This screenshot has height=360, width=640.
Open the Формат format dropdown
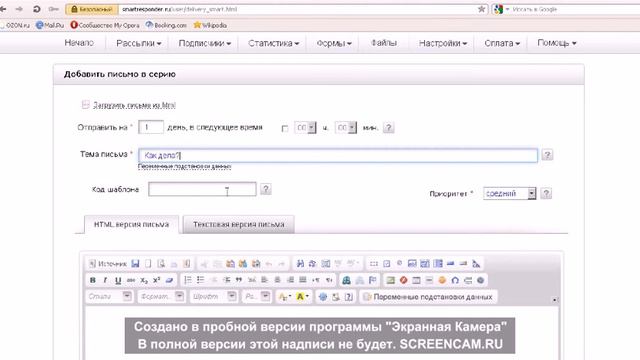[162, 297]
